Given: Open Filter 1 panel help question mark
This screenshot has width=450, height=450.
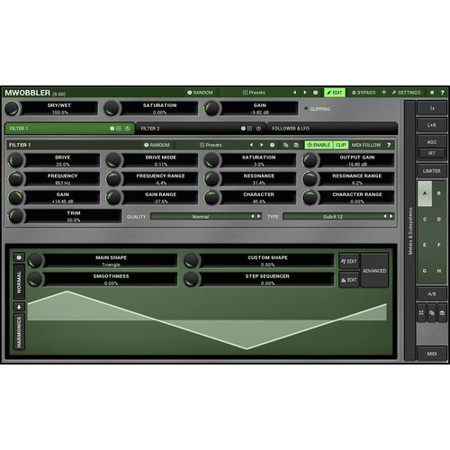Looking at the screenshot, I should pos(389,145).
